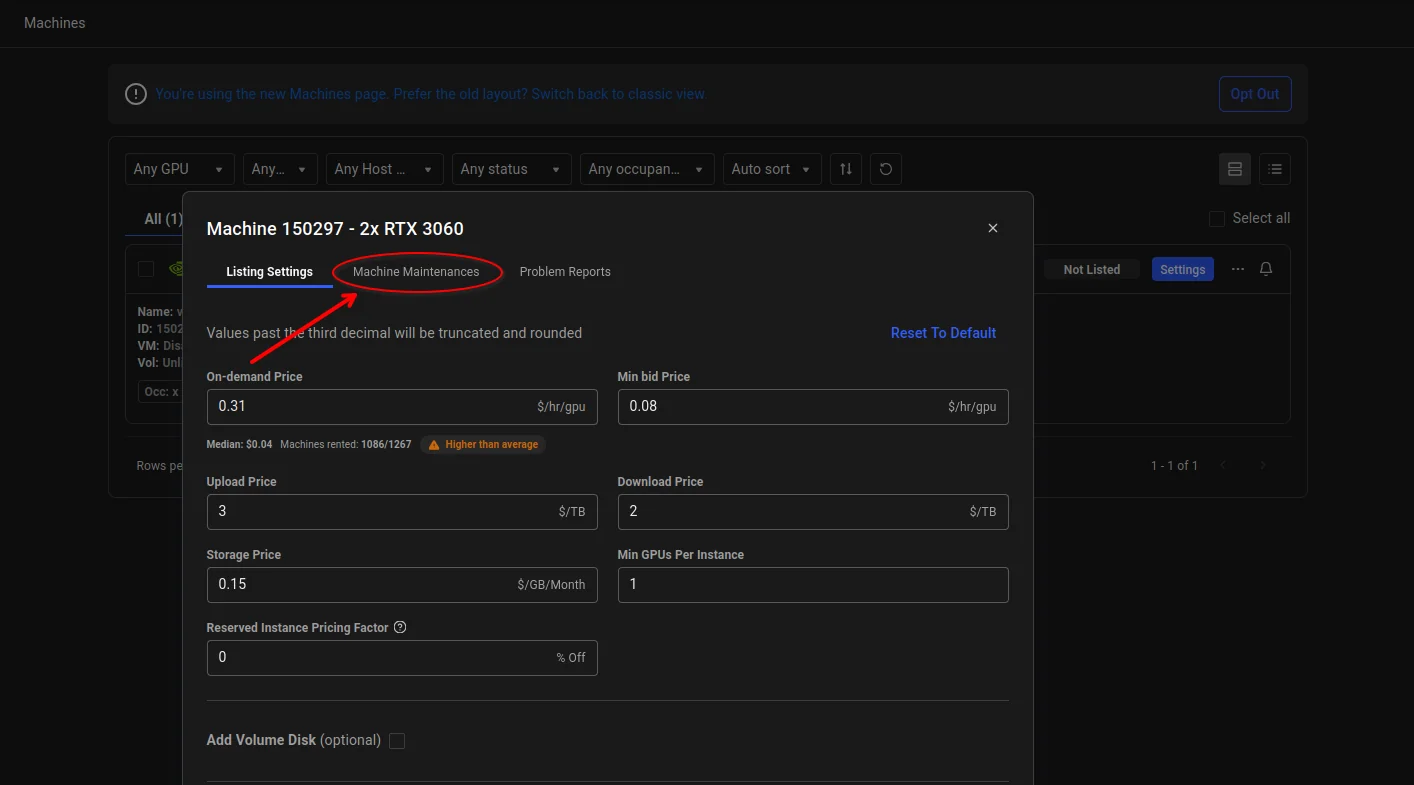
Task: Click the blue Settings button
Action: 1183,269
